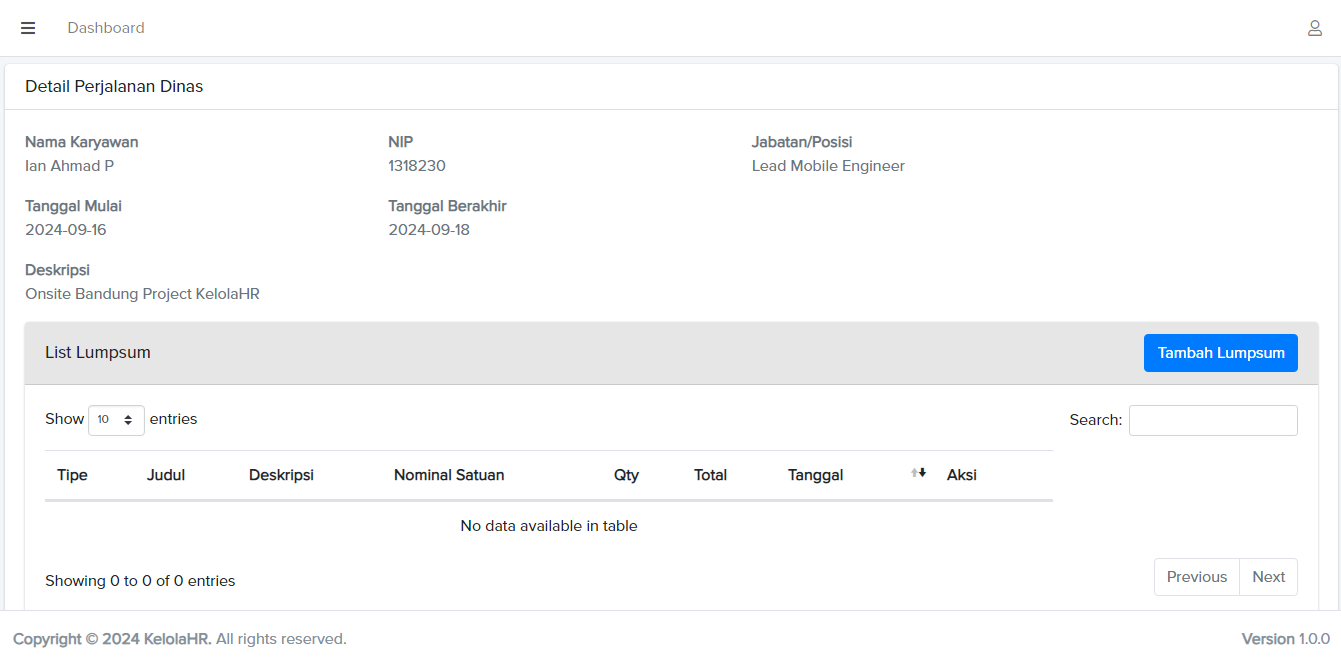Screen dimensions: 1341x667
Task: Open the Show entries count dropdown
Action: (x=116, y=420)
